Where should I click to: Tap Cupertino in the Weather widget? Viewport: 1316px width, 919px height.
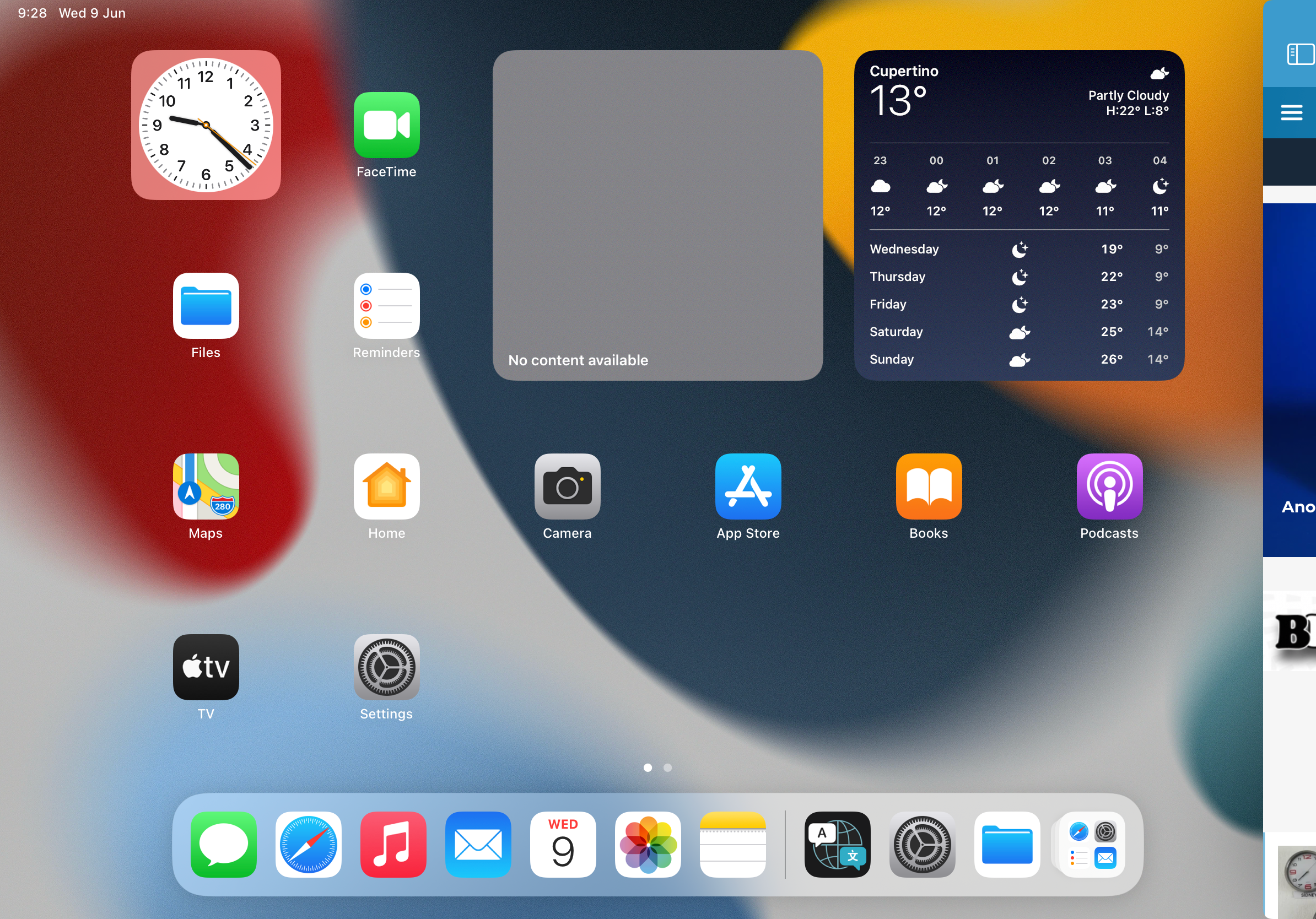click(904, 71)
